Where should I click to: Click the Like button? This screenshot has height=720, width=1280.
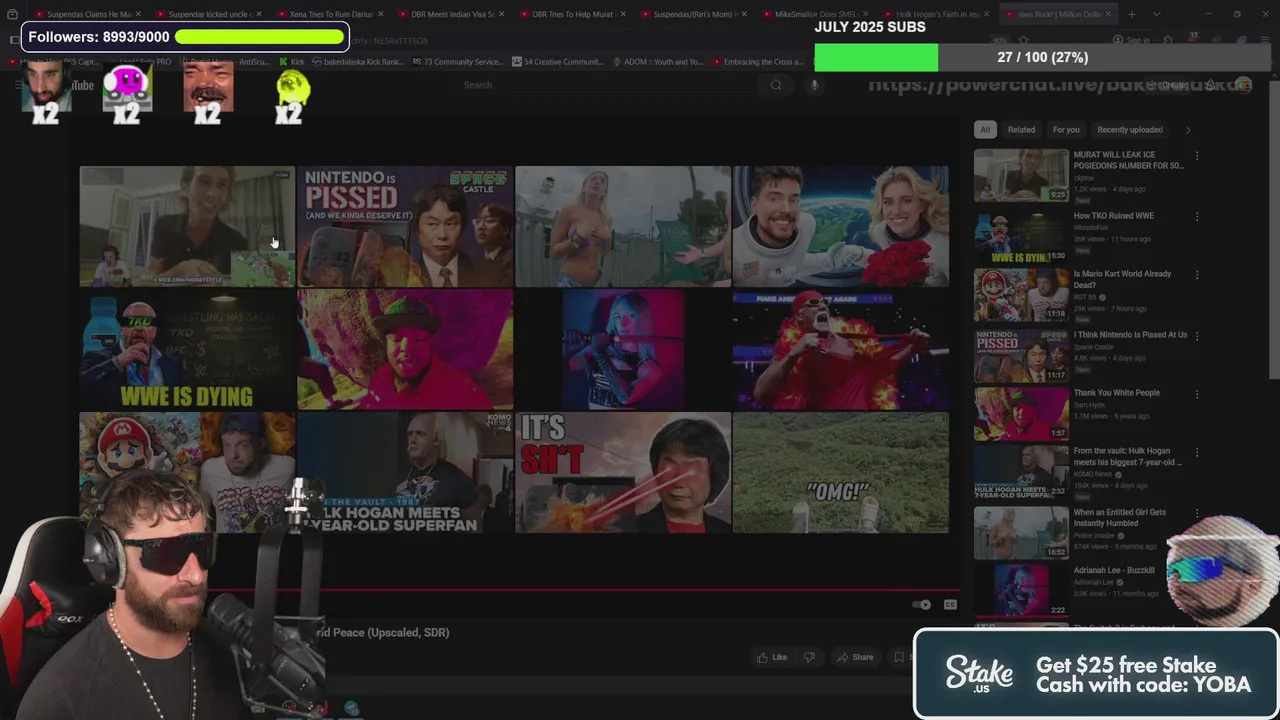pos(772,657)
